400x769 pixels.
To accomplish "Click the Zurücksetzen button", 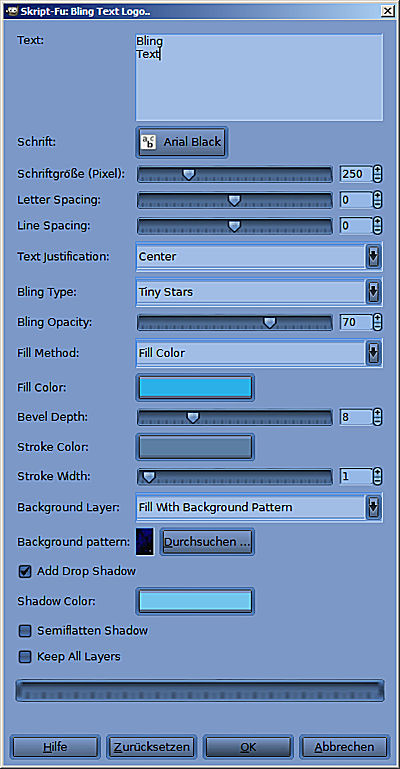I will pyautogui.click(x=151, y=747).
